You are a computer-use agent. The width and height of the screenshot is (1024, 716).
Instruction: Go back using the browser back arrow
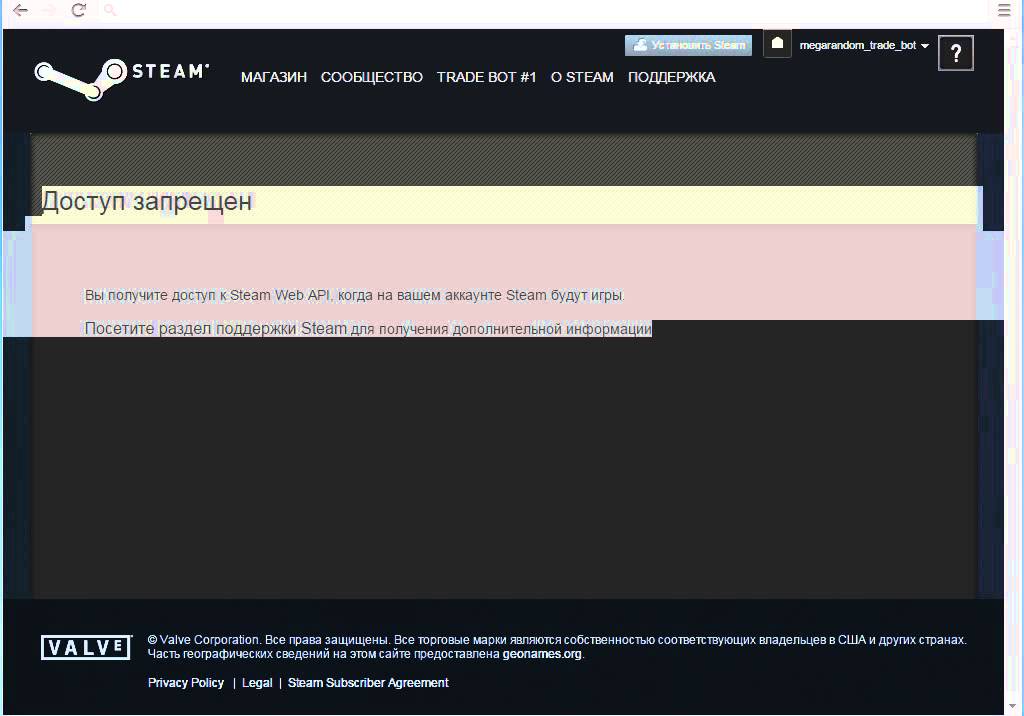[20, 10]
